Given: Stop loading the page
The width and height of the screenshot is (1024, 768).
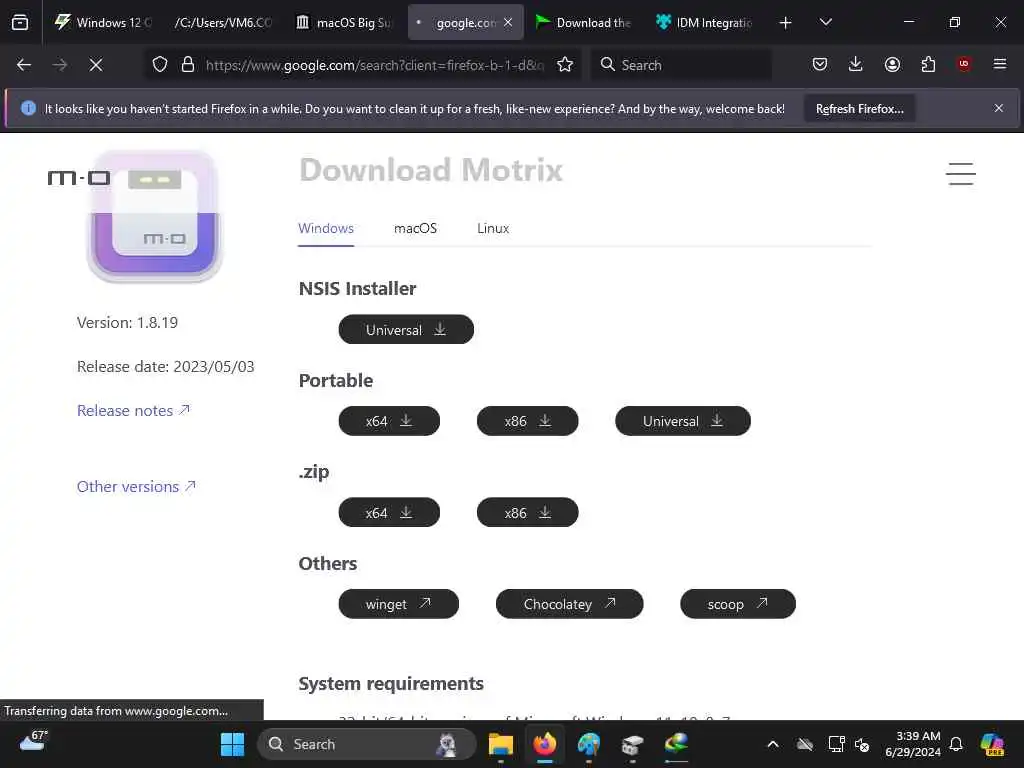Looking at the screenshot, I should 96,65.
